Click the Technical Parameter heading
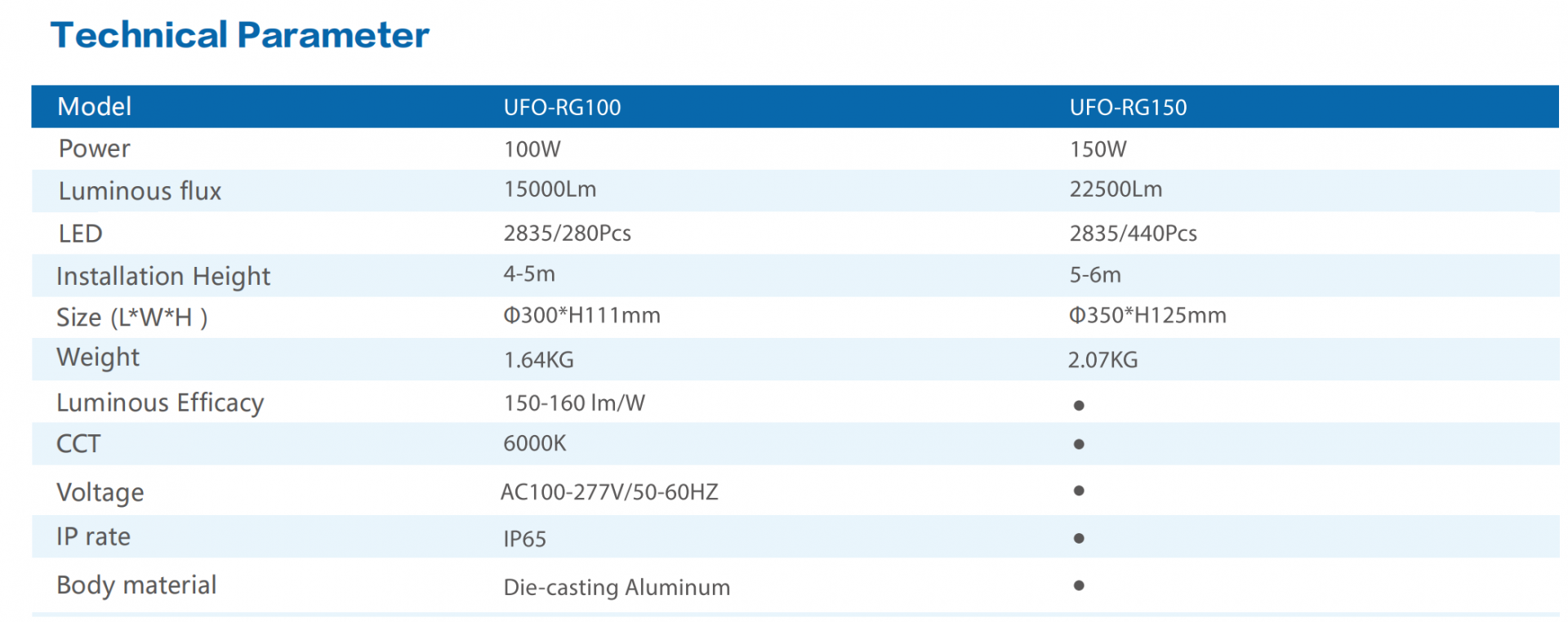The width and height of the screenshot is (1568, 622). pyautogui.click(x=239, y=35)
